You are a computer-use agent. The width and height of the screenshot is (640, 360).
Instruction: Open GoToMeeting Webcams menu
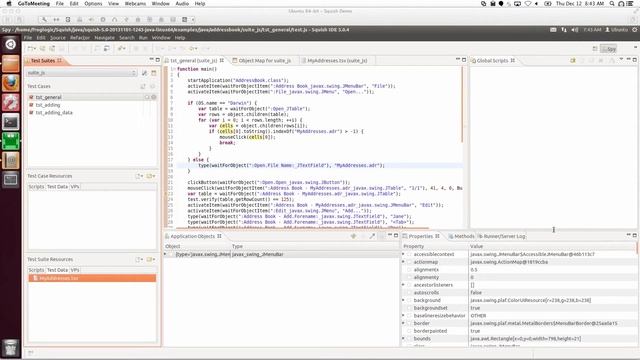click(135, 4)
